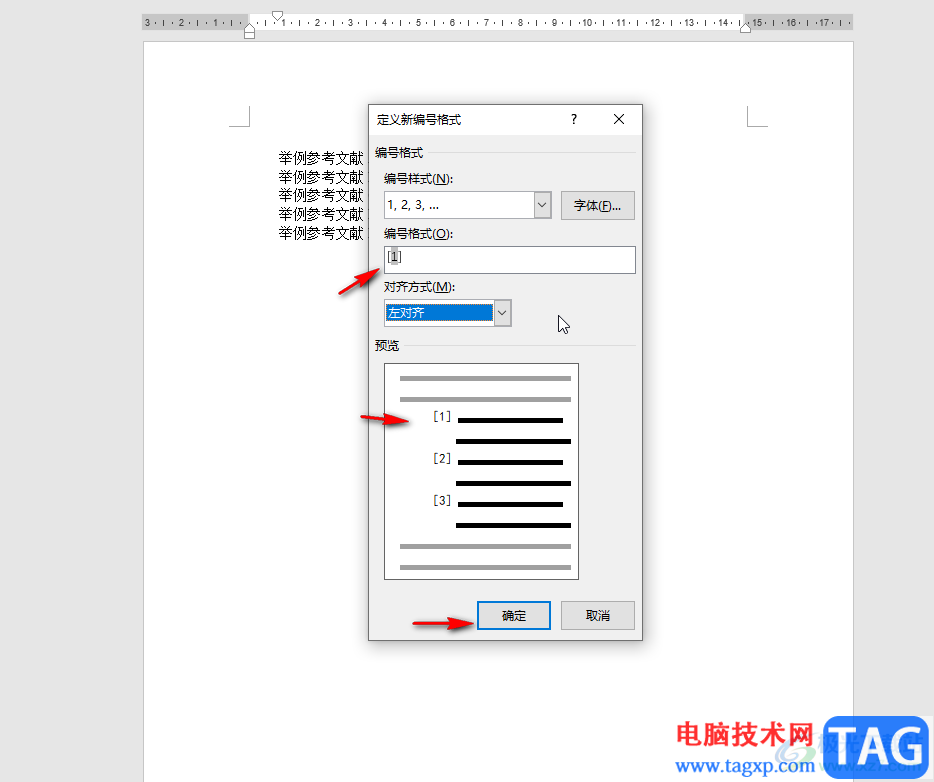Click the [2] entry in preview
Image resolution: width=934 pixels, height=782 pixels.
441,459
